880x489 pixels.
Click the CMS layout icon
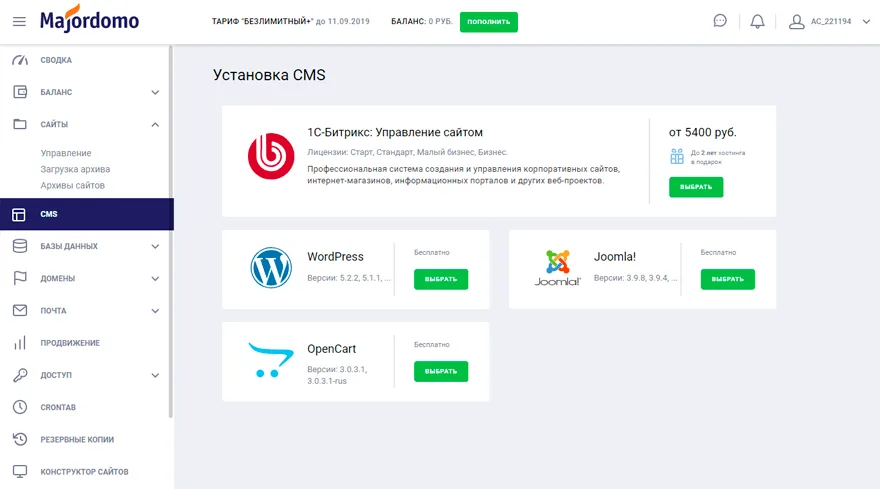pyautogui.click(x=19, y=214)
